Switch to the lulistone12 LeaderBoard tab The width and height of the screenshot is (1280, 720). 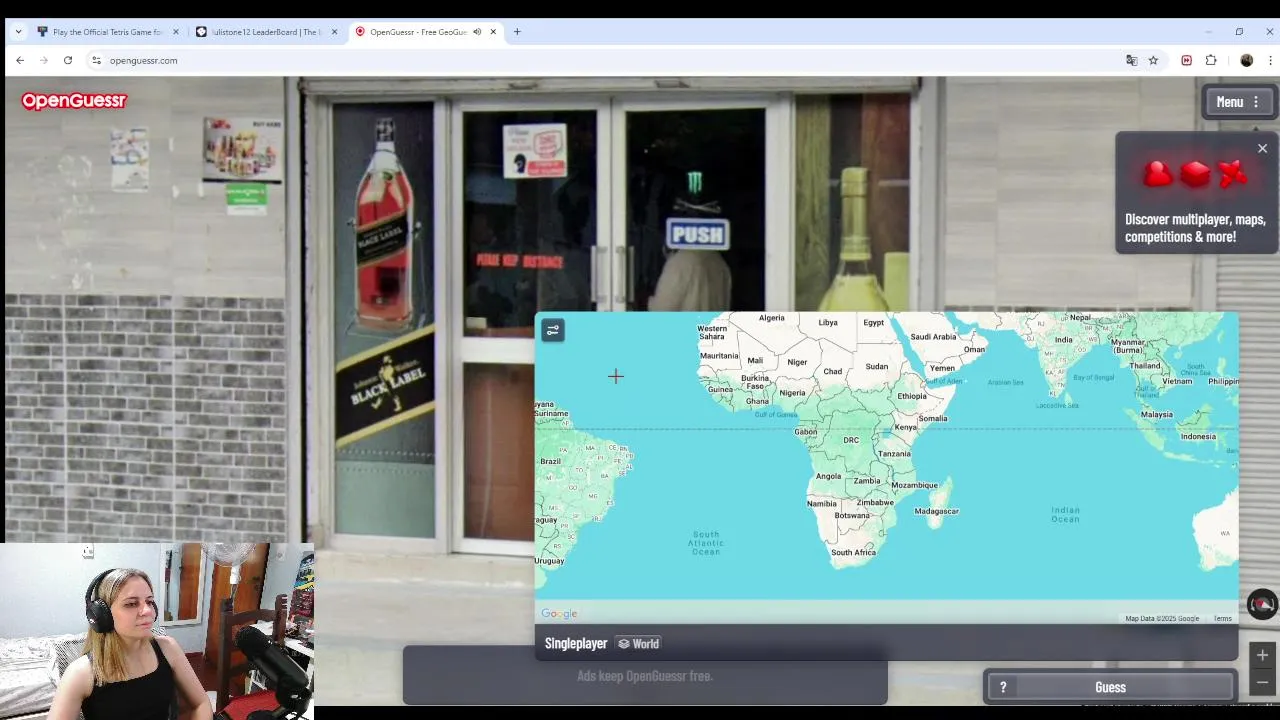click(265, 32)
